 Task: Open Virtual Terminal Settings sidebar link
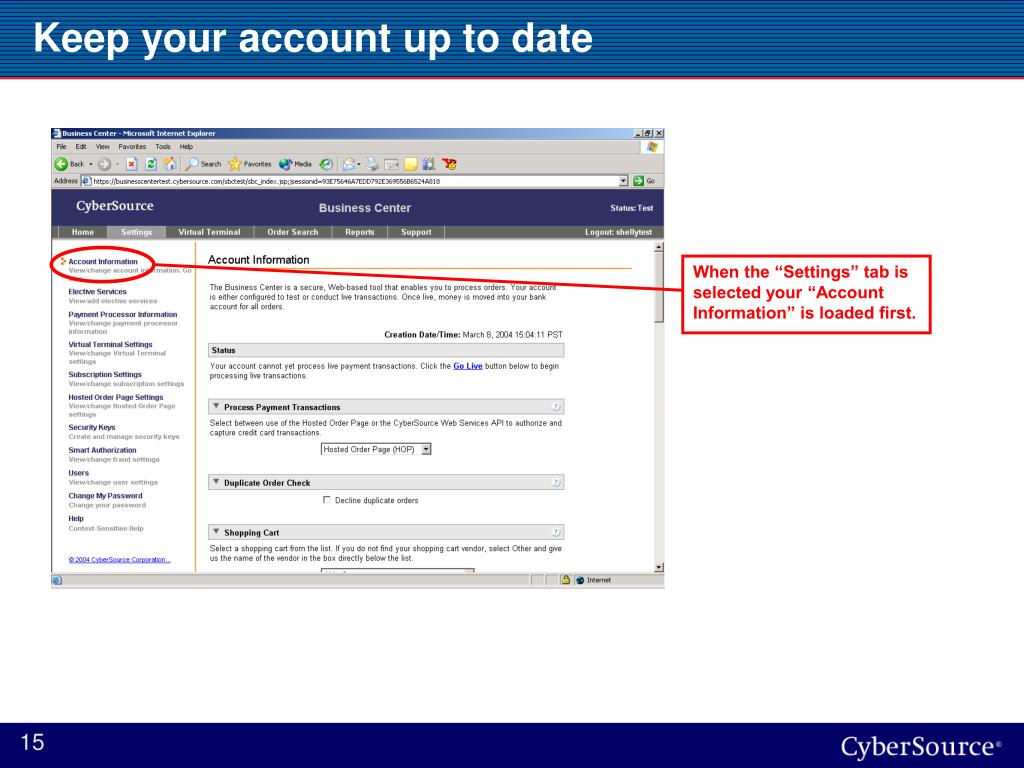(x=110, y=344)
